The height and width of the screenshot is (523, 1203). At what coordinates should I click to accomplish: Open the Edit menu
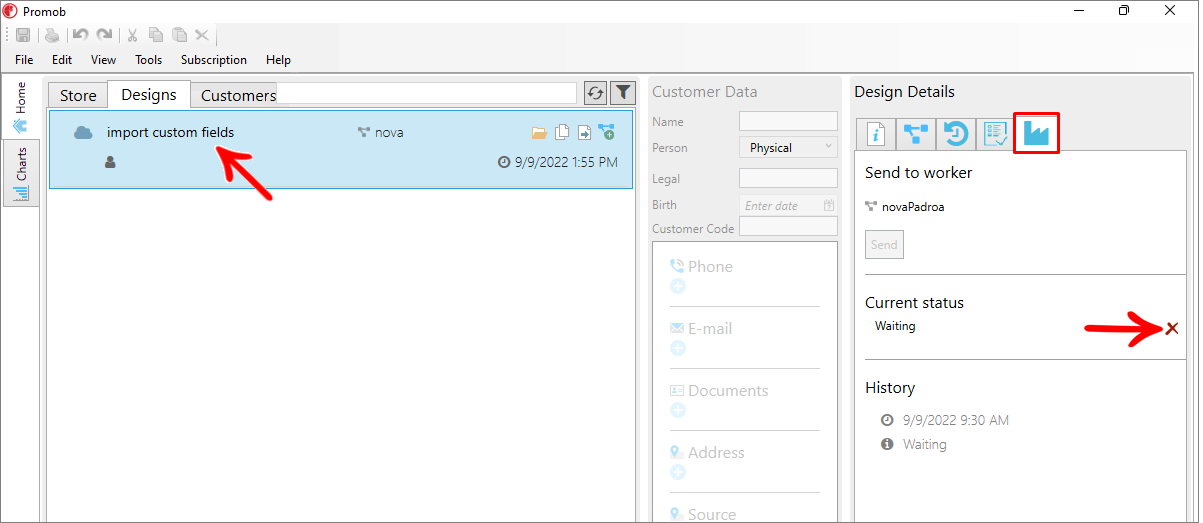click(x=62, y=60)
